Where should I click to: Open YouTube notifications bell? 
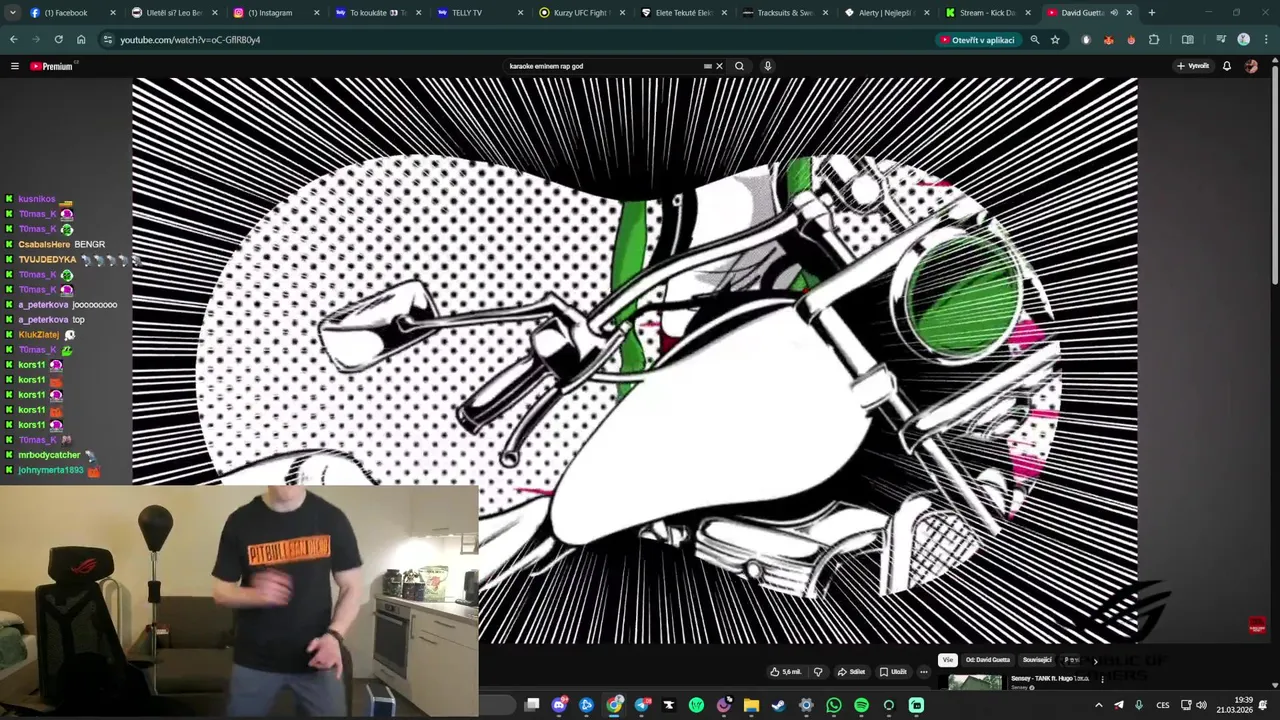[1227, 66]
